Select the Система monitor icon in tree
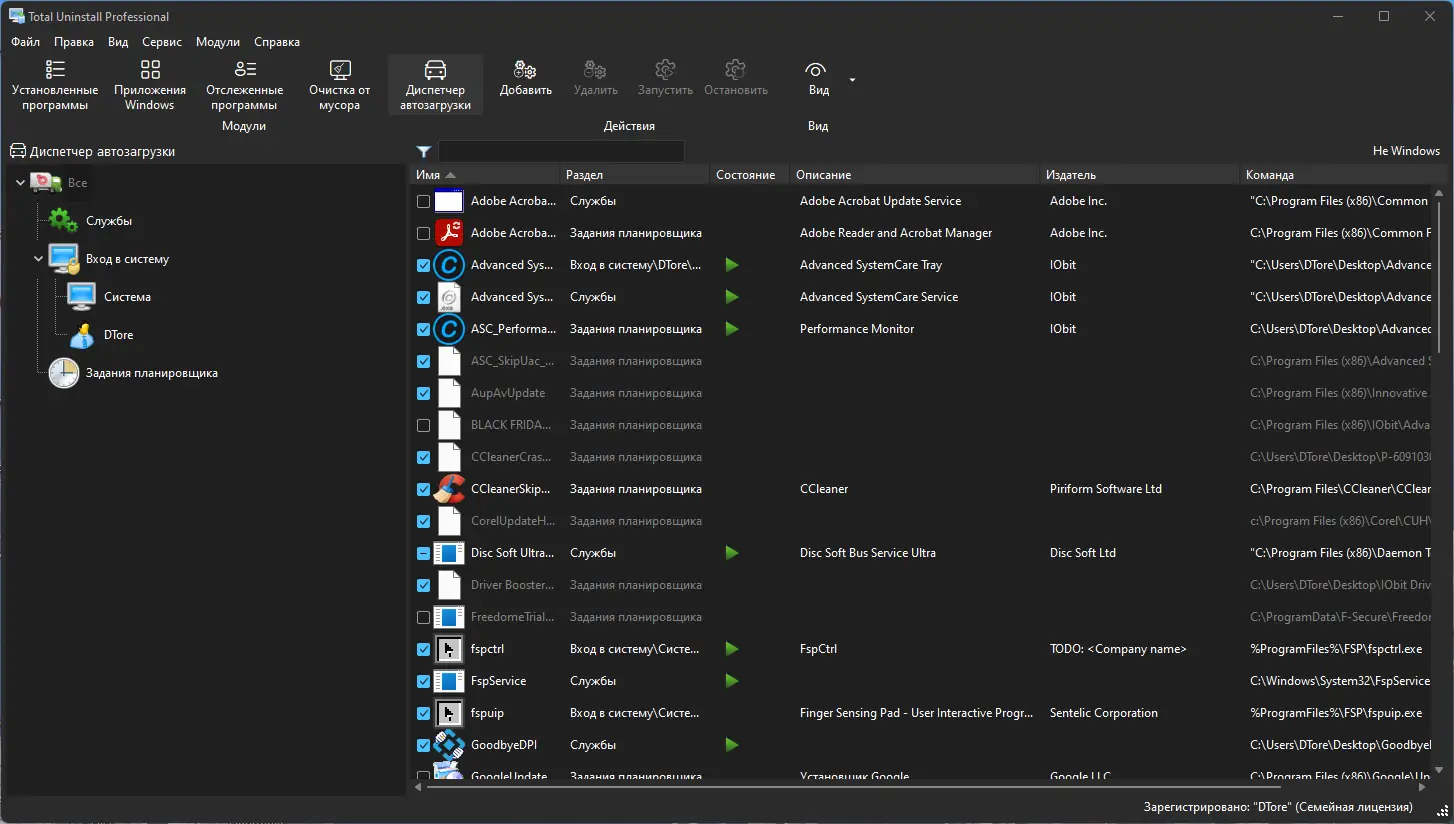 pyautogui.click(x=81, y=297)
